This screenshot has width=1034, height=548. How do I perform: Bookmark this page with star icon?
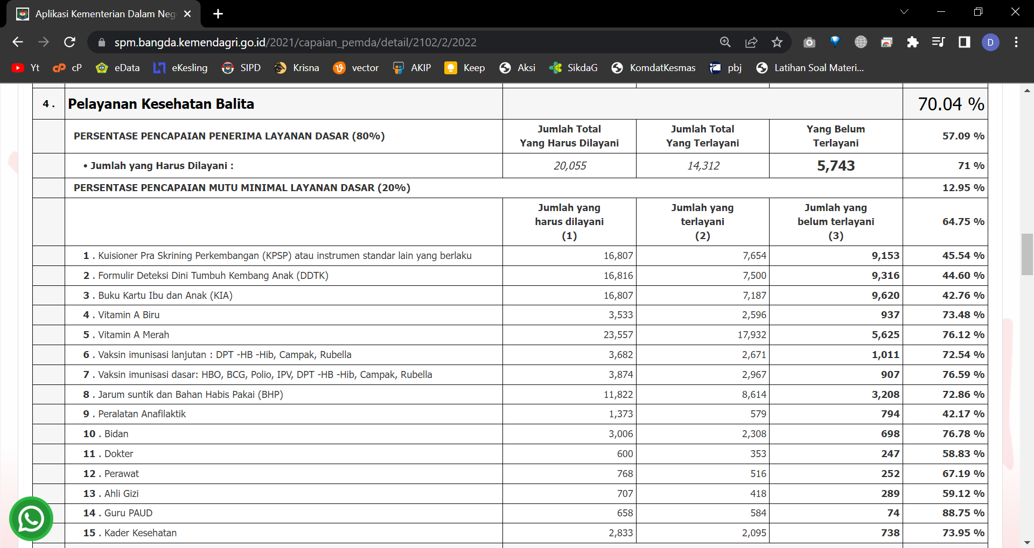(x=777, y=42)
